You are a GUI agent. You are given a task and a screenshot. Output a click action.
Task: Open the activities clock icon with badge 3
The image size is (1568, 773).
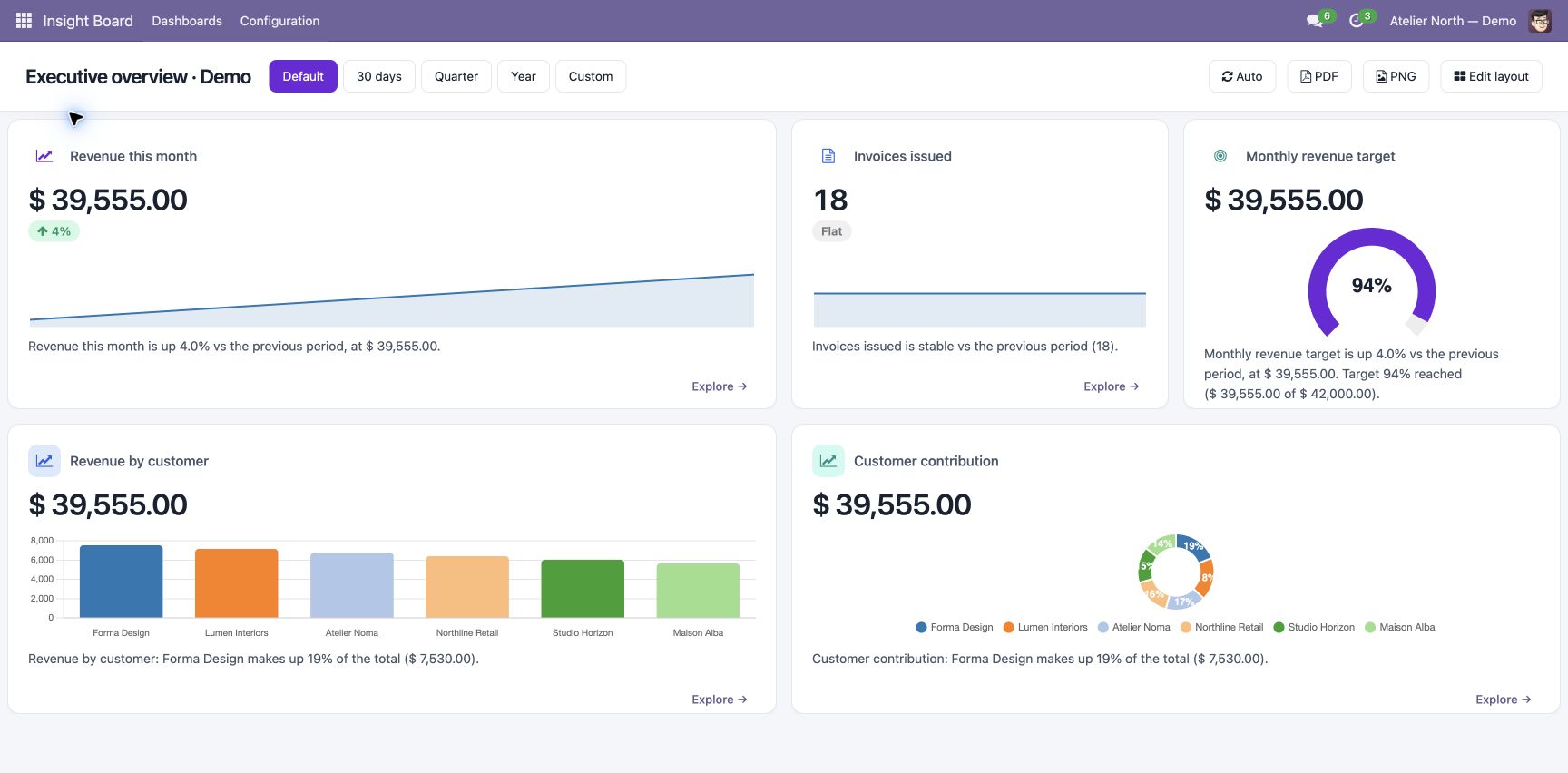click(x=1361, y=20)
